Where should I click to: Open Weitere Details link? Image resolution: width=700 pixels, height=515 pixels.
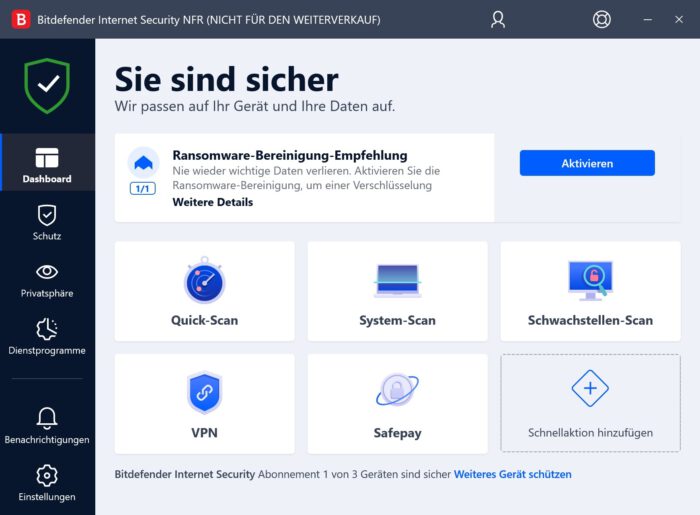pos(212,202)
